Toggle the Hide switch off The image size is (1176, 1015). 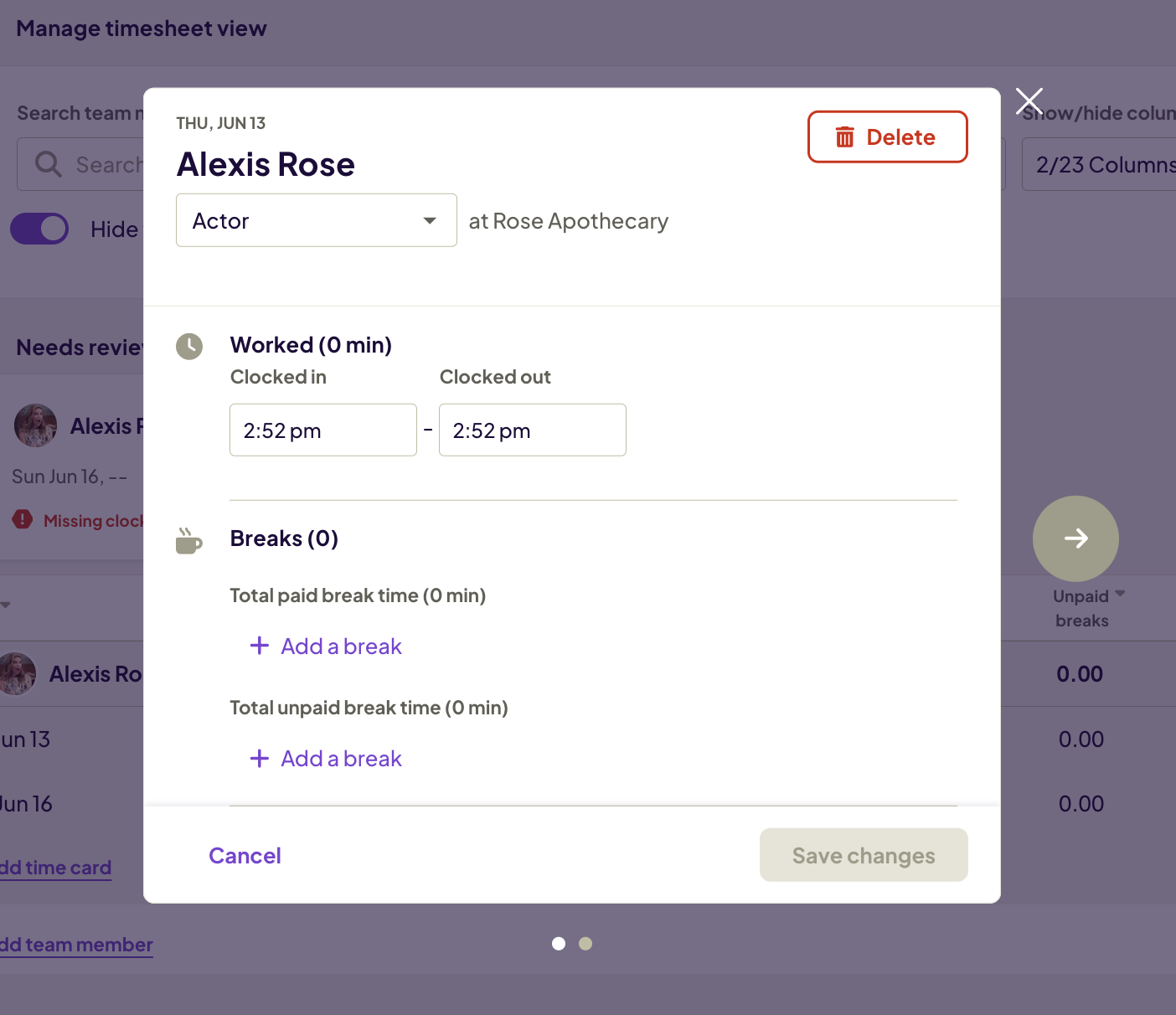click(x=39, y=229)
